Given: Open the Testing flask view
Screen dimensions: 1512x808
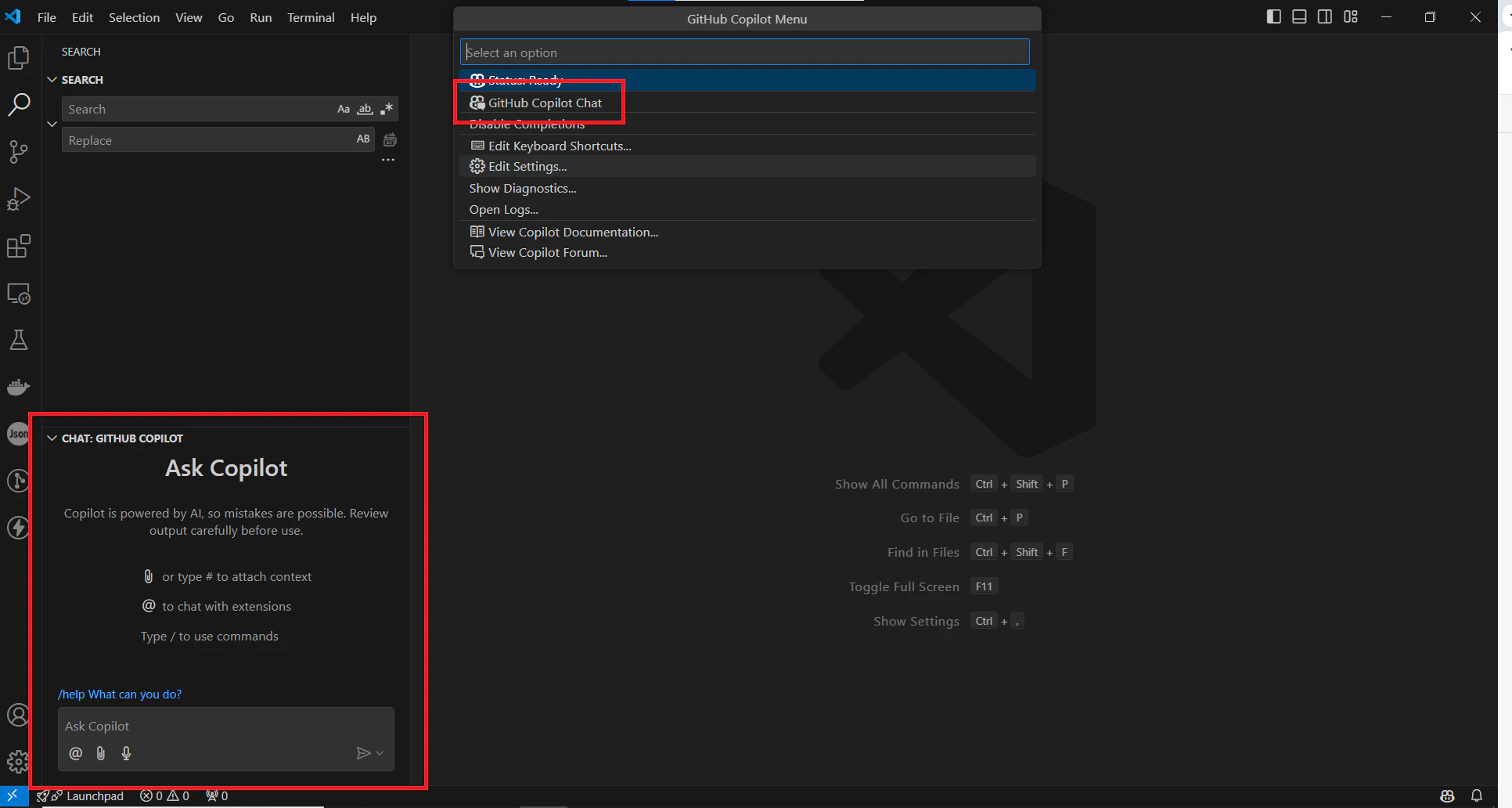Looking at the screenshot, I should 19,340.
